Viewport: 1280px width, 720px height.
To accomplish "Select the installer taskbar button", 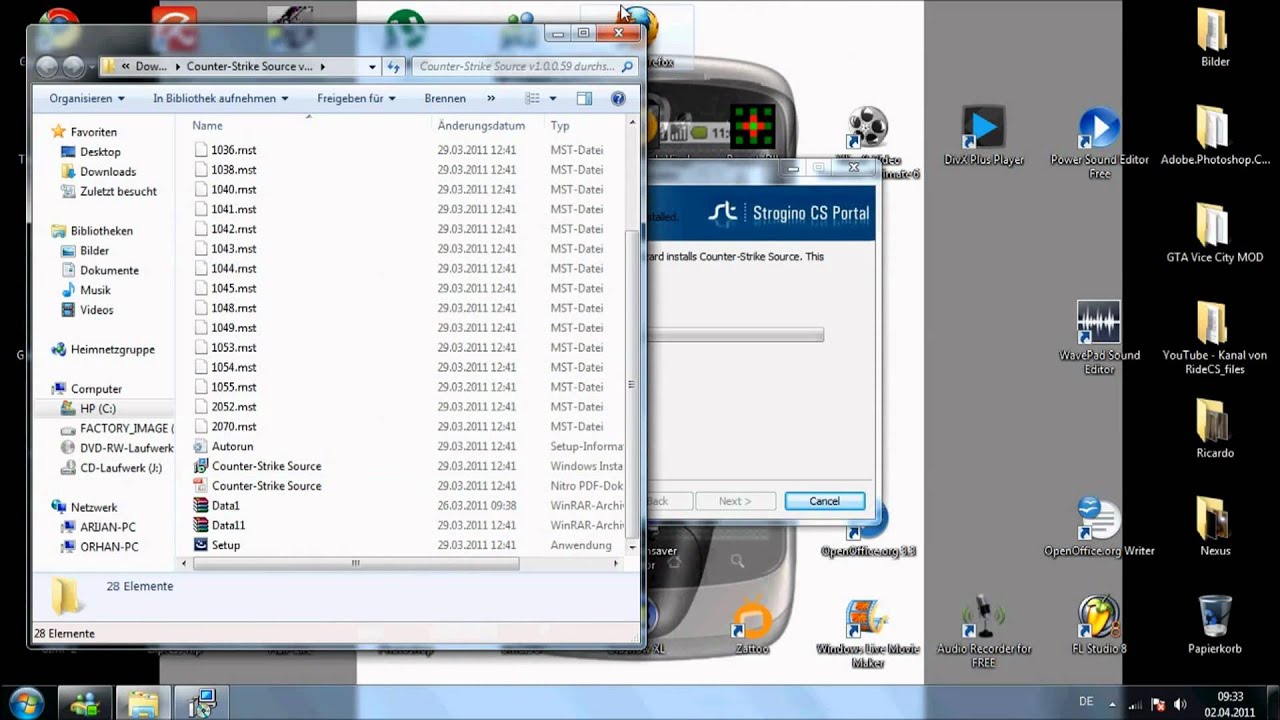I will coord(202,703).
